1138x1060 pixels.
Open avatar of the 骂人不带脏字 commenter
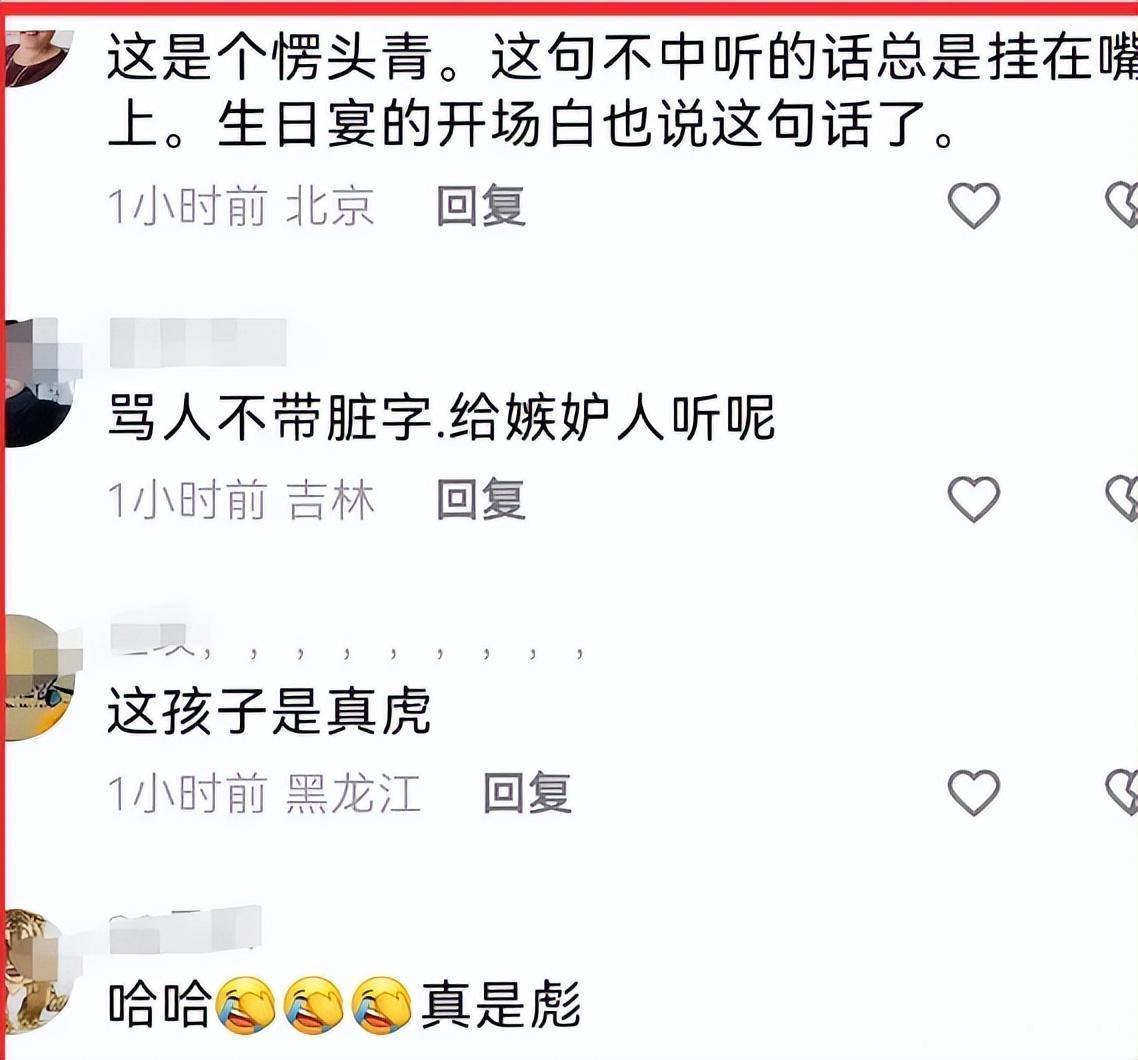tap(40, 382)
